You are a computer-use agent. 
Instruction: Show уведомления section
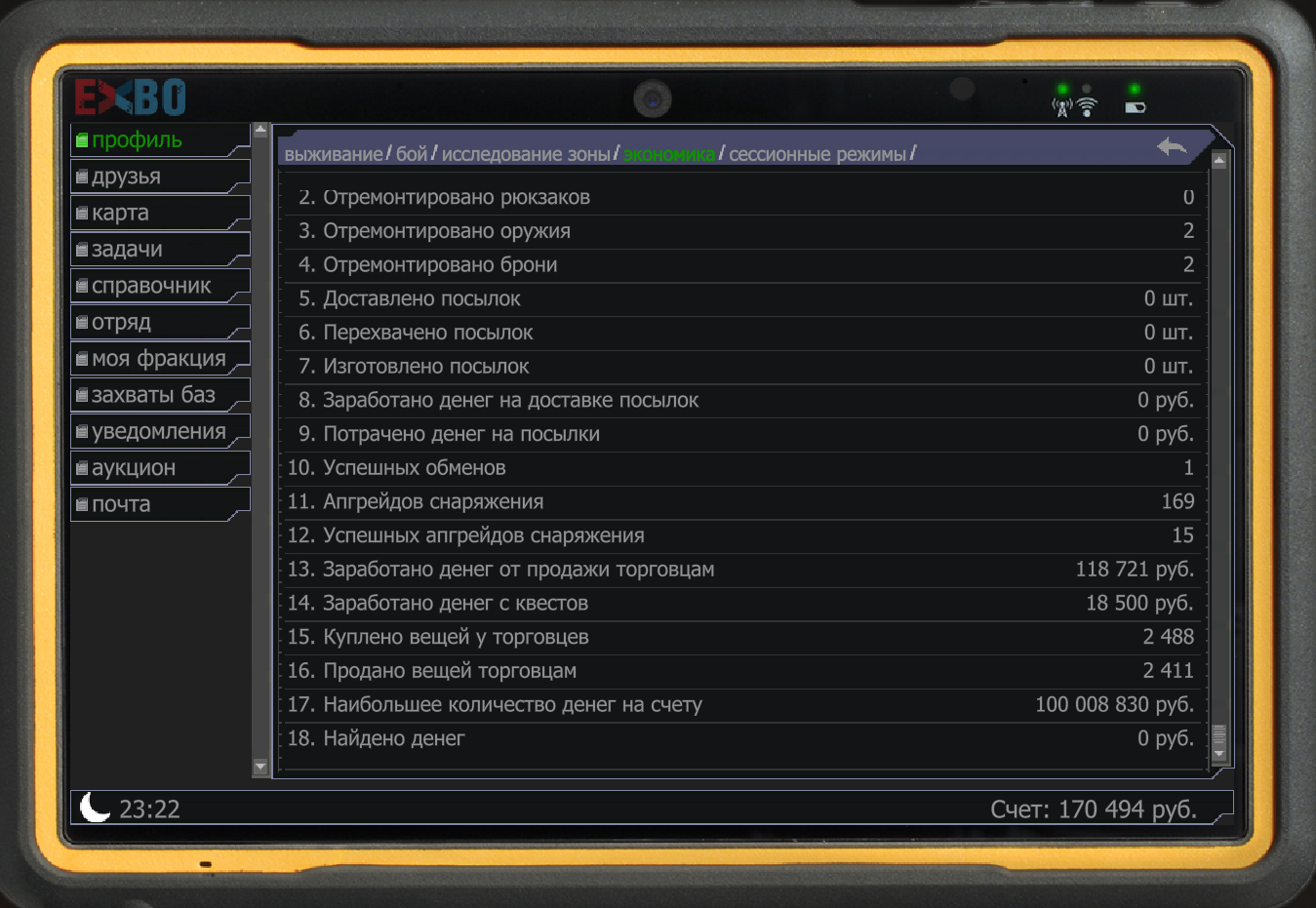[x=160, y=431]
